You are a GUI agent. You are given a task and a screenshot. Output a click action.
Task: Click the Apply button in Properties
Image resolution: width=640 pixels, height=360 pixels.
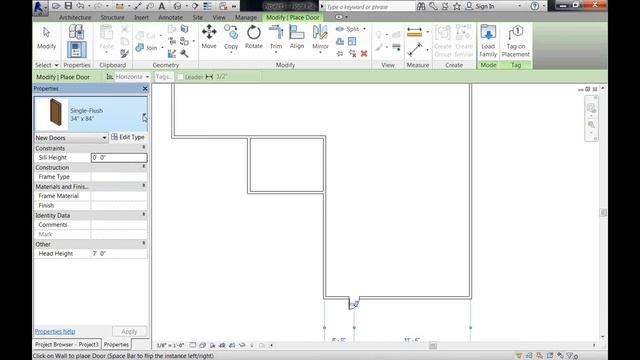(129, 331)
